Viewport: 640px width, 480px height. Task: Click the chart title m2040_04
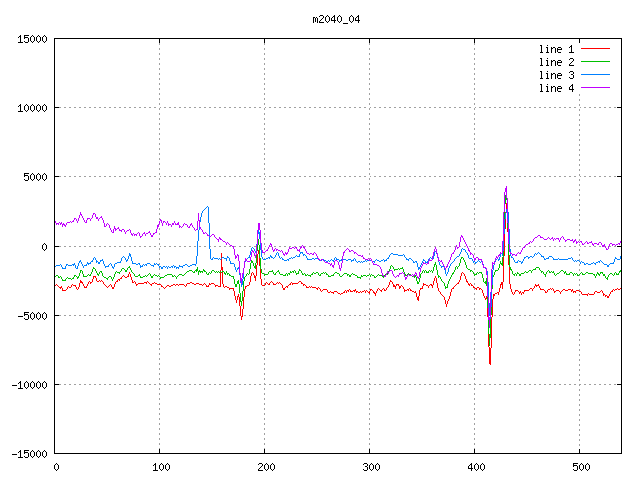(335, 19)
